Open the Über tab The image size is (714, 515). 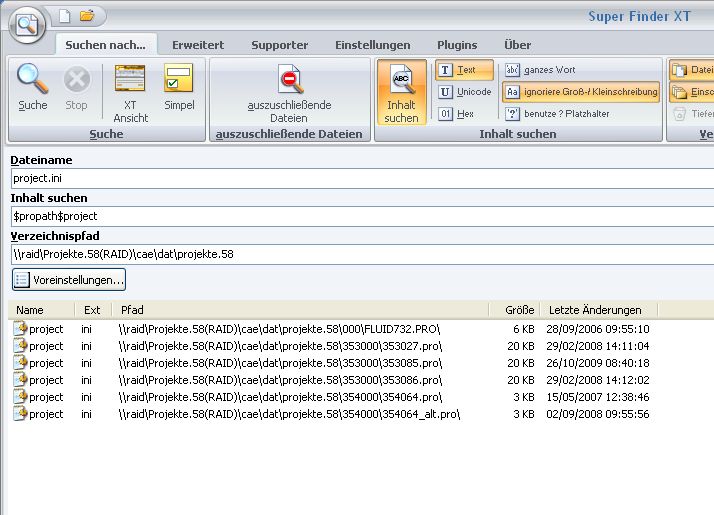click(517, 45)
